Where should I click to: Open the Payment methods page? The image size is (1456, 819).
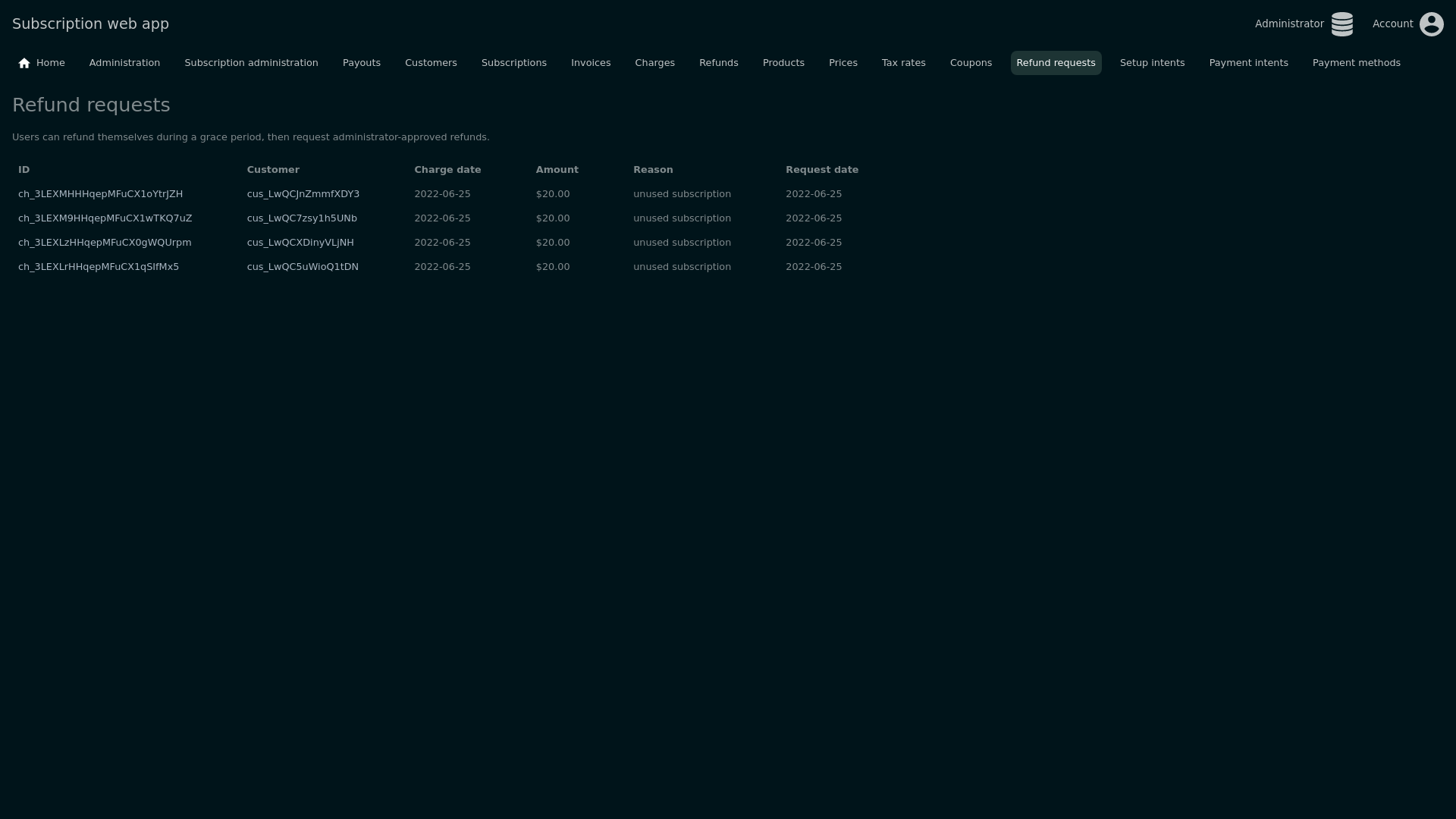(x=1356, y=63)
